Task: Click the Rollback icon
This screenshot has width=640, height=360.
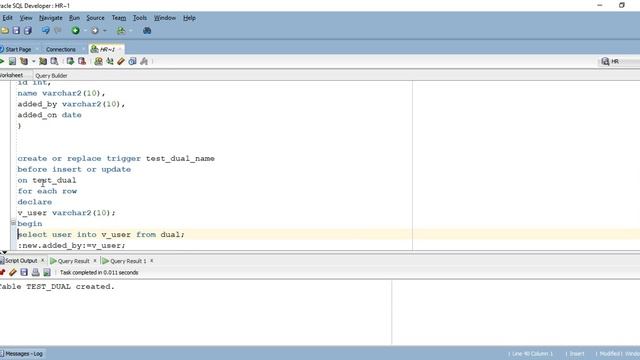Action: tap(82, 61)
